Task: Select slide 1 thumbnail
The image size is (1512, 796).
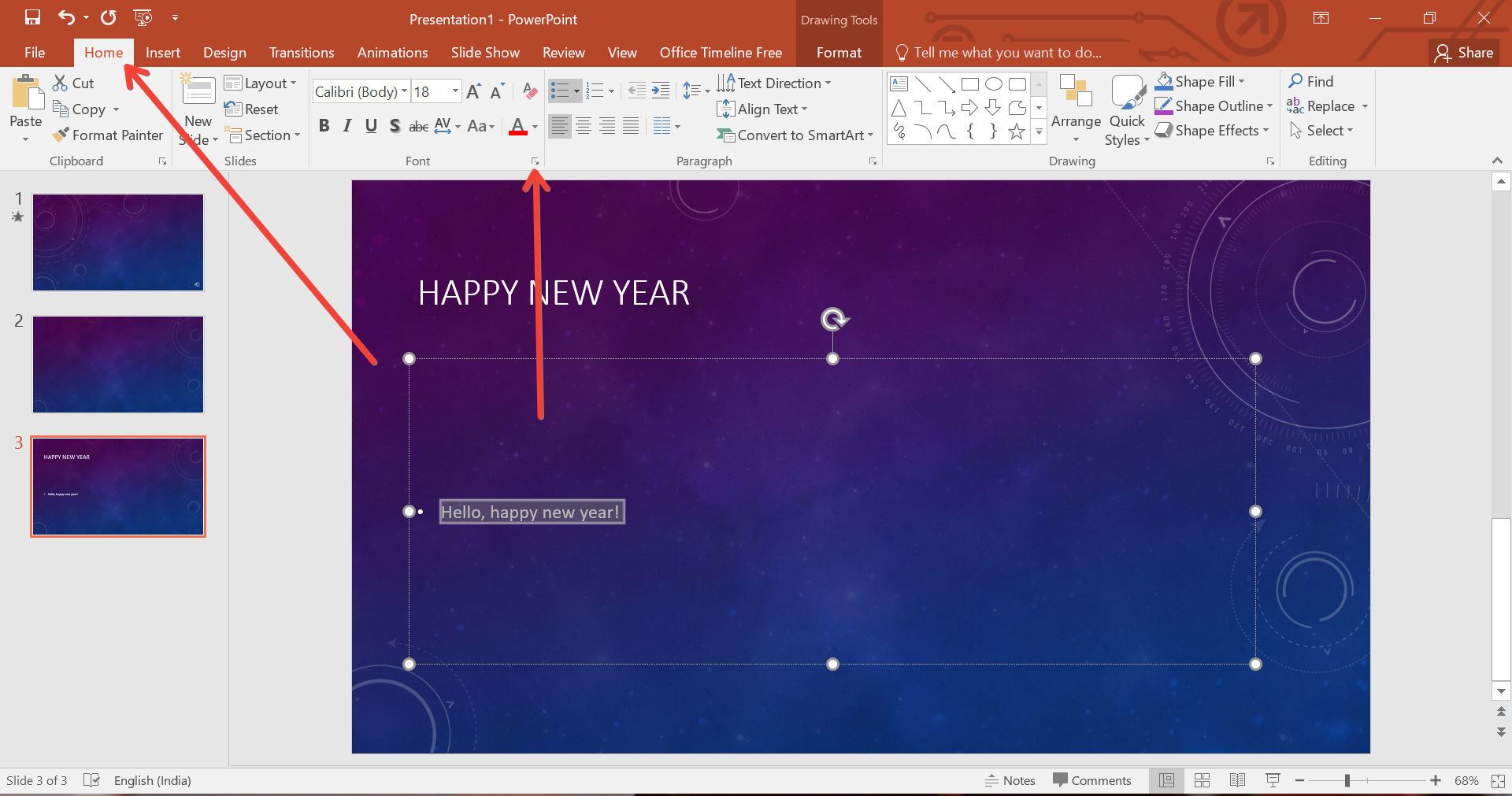Action: click(118, 243)
